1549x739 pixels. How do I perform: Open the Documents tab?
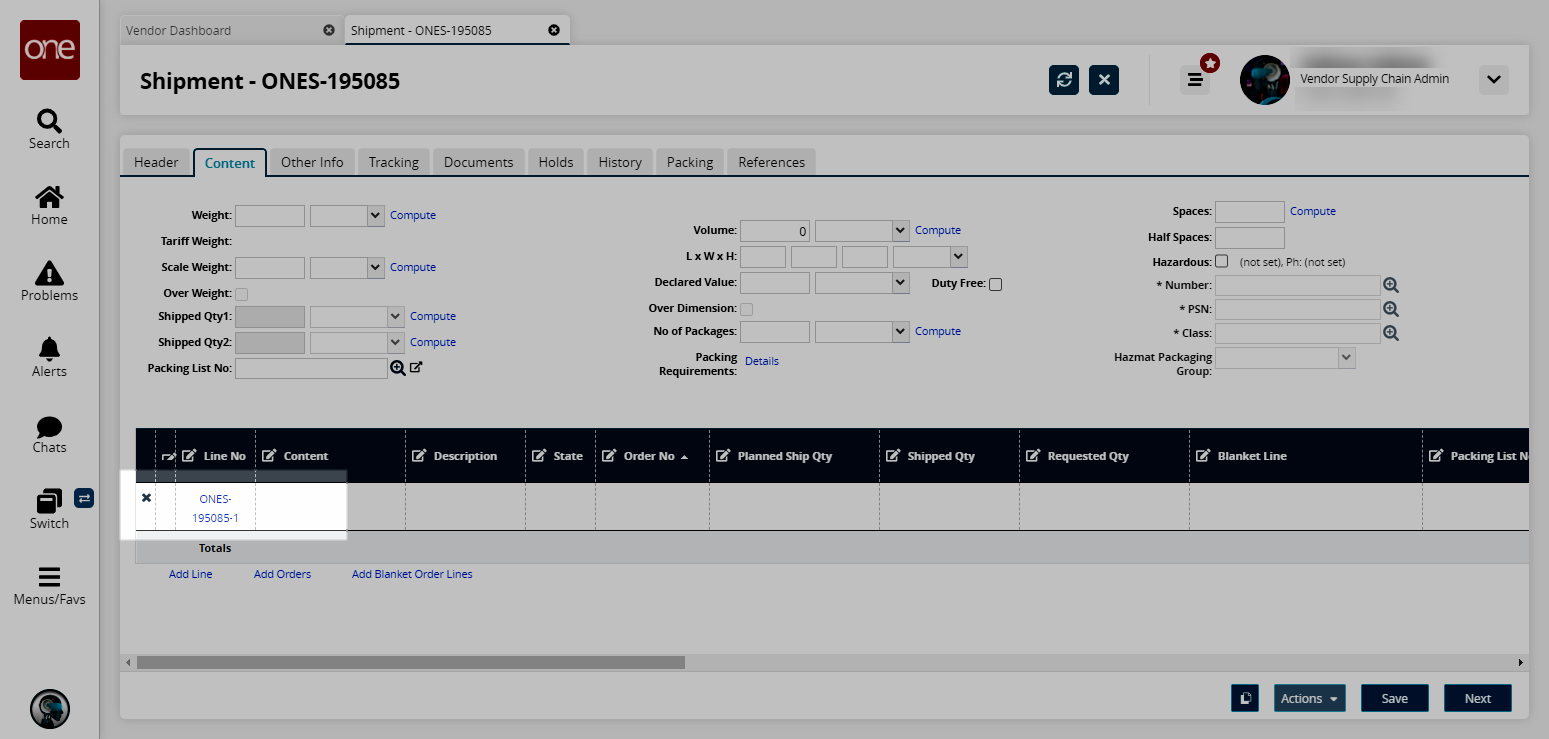click(478, 162)
